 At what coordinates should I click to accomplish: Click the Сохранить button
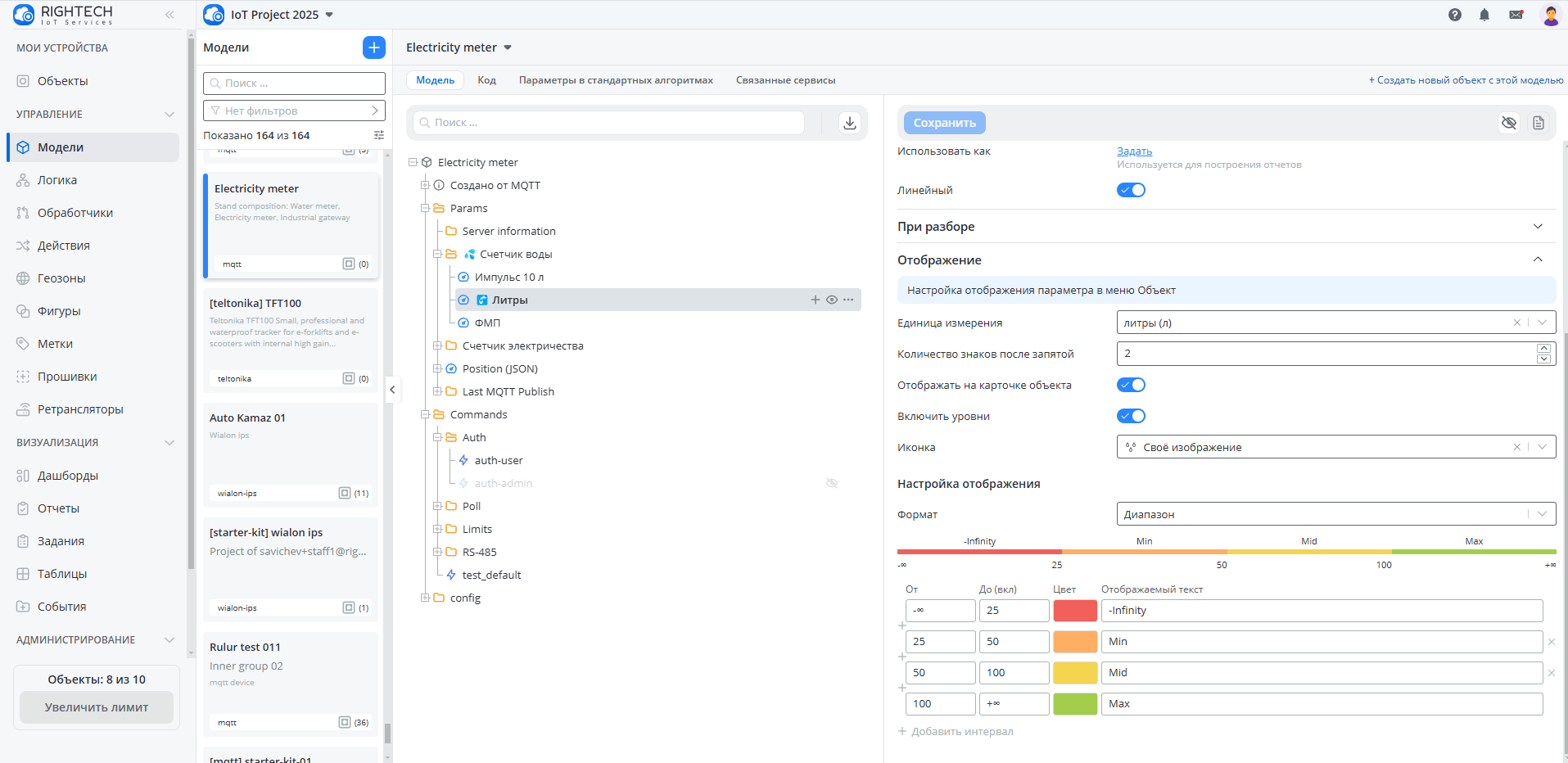[x=944, y=123]
